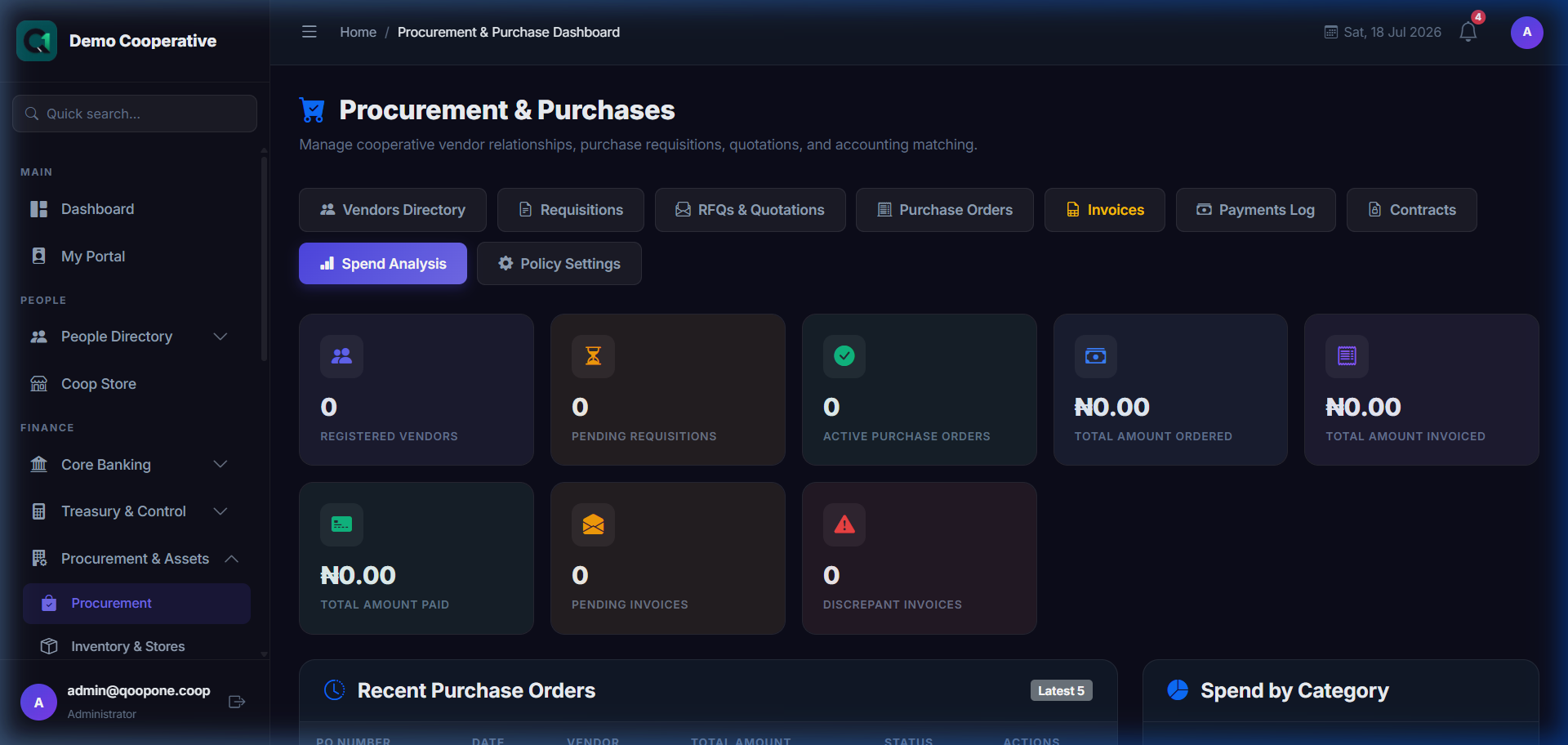Click the Pending Requisitions hourglass icon
1568x745 pixels.
(x=593, y=356)
